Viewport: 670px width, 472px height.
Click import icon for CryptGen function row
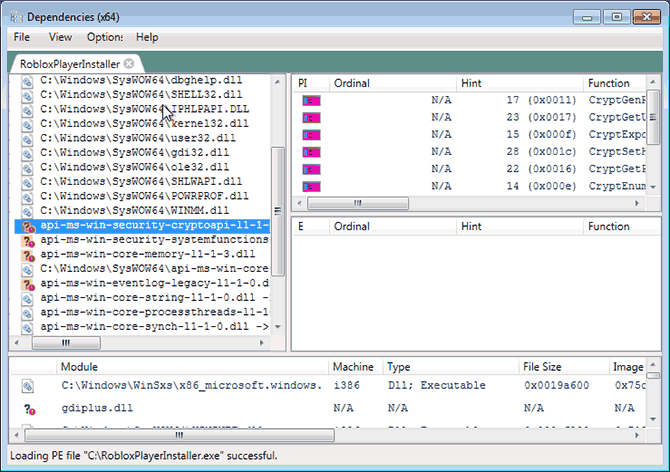(311, 101)
